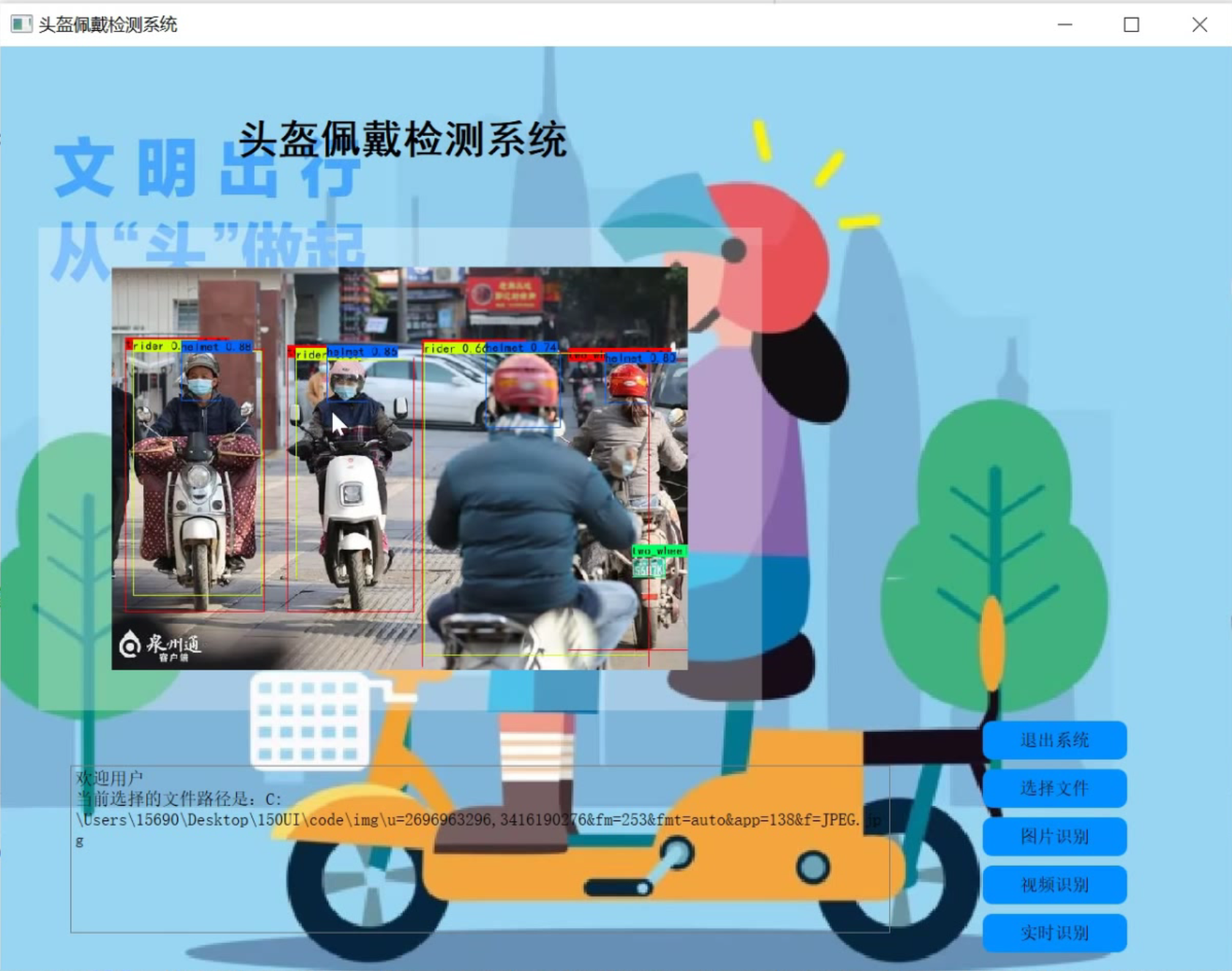Click the 退出系统 button
Viewport: 1232px width, 971px height.
(x=1054, y=740)
